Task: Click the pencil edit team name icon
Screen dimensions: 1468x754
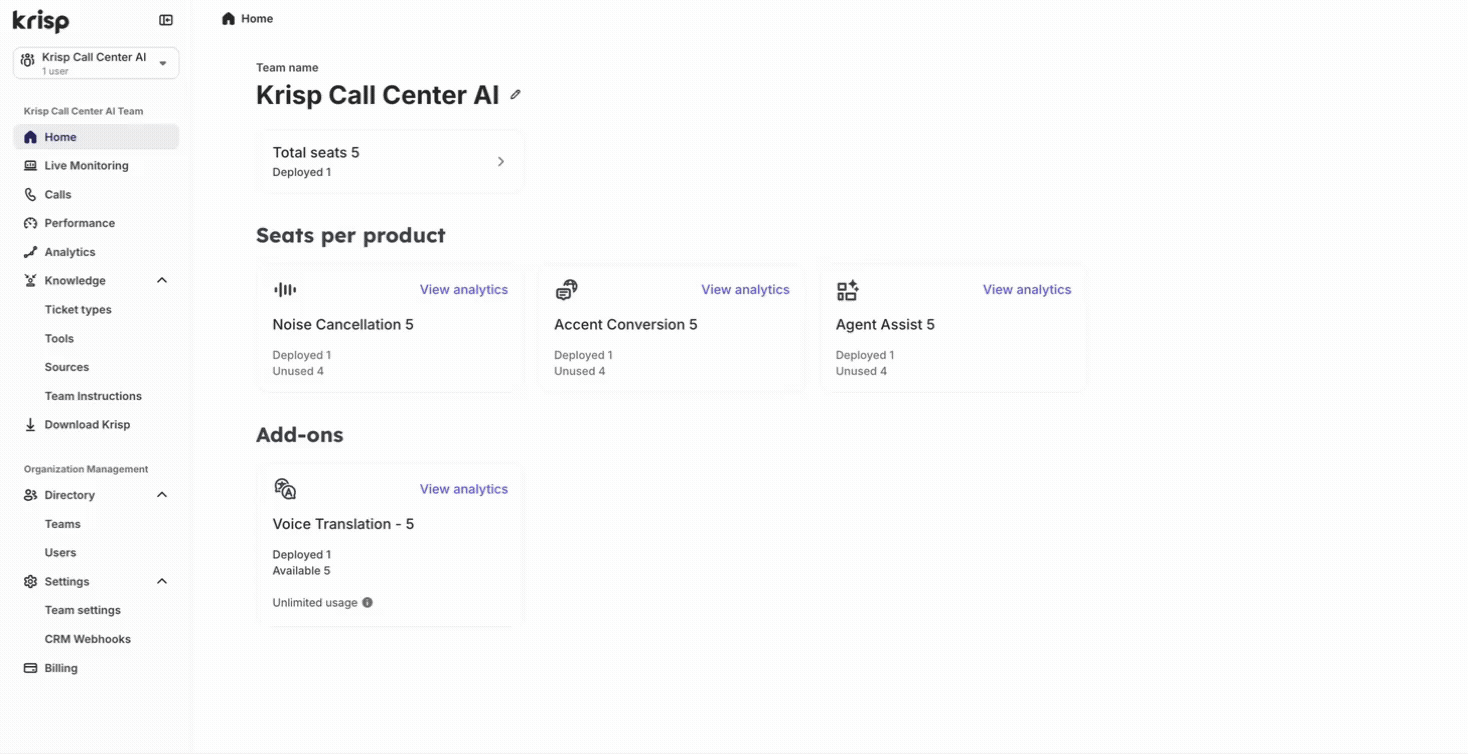Action: point(516,95)
